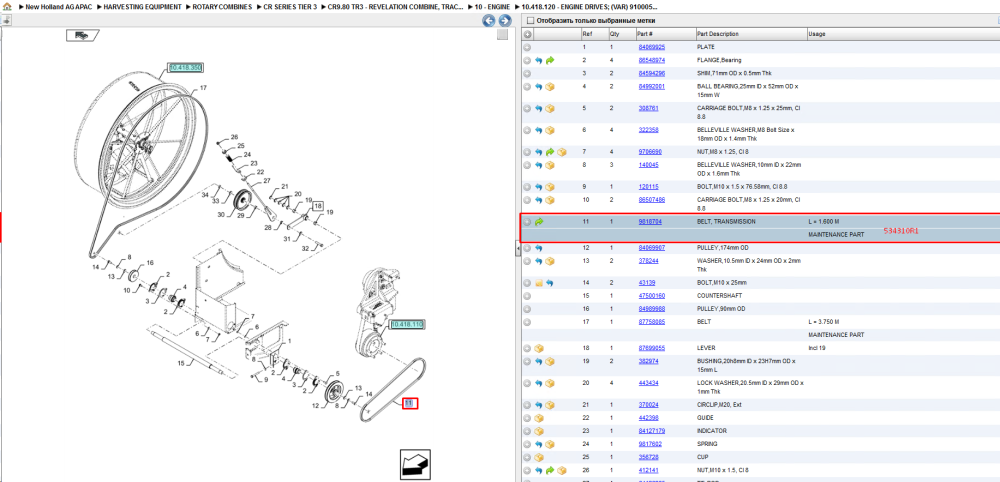Image resolution: width=1000 pixels, height=482 pixels.
Task: Click blue arrow in BUSHING row
Action: click(x=538, y=361)
